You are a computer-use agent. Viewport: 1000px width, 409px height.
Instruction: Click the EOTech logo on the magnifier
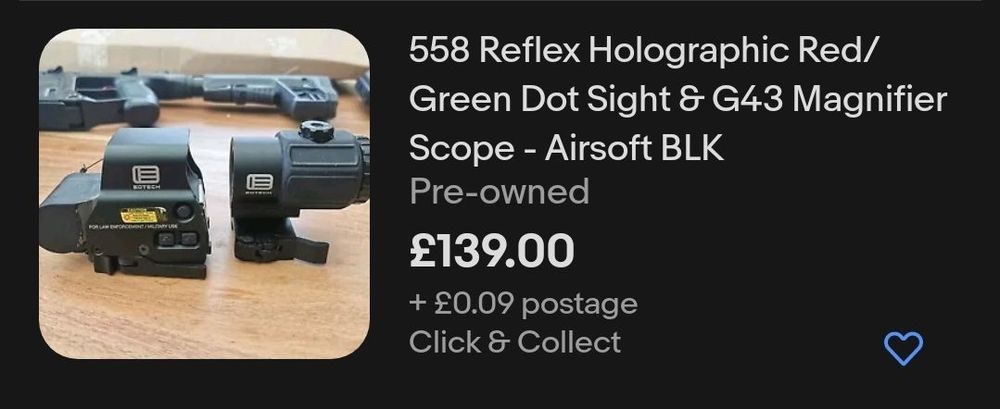click(x=260, y=184)
